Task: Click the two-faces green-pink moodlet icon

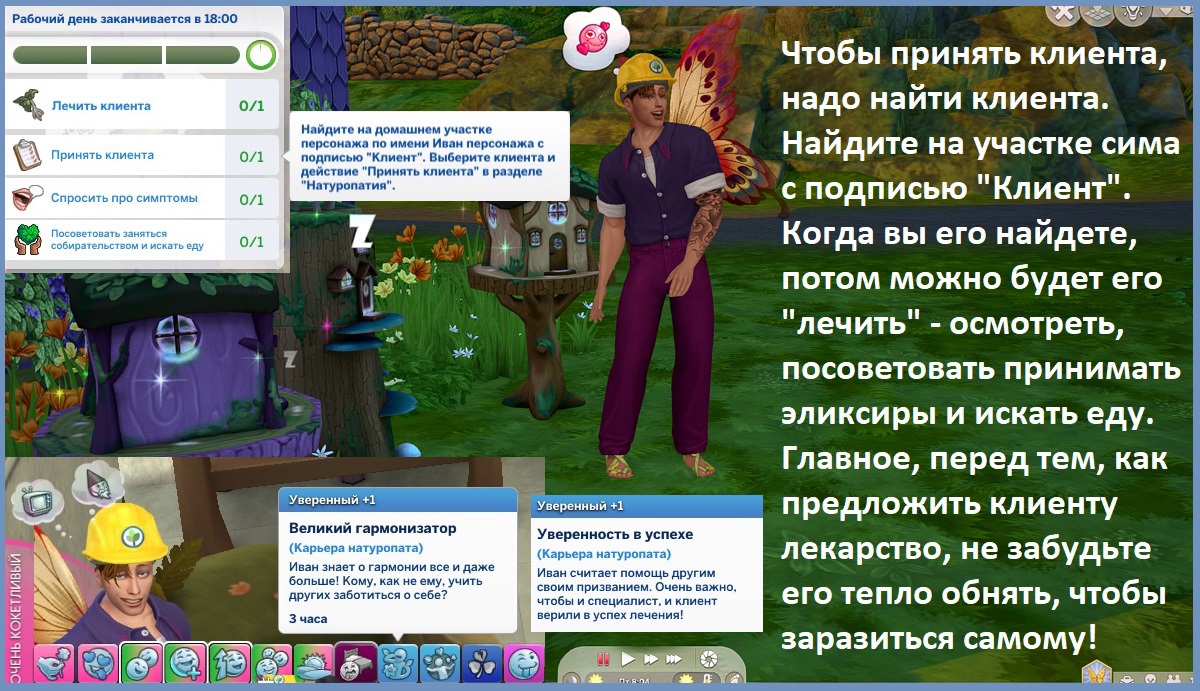Action: 140,664
